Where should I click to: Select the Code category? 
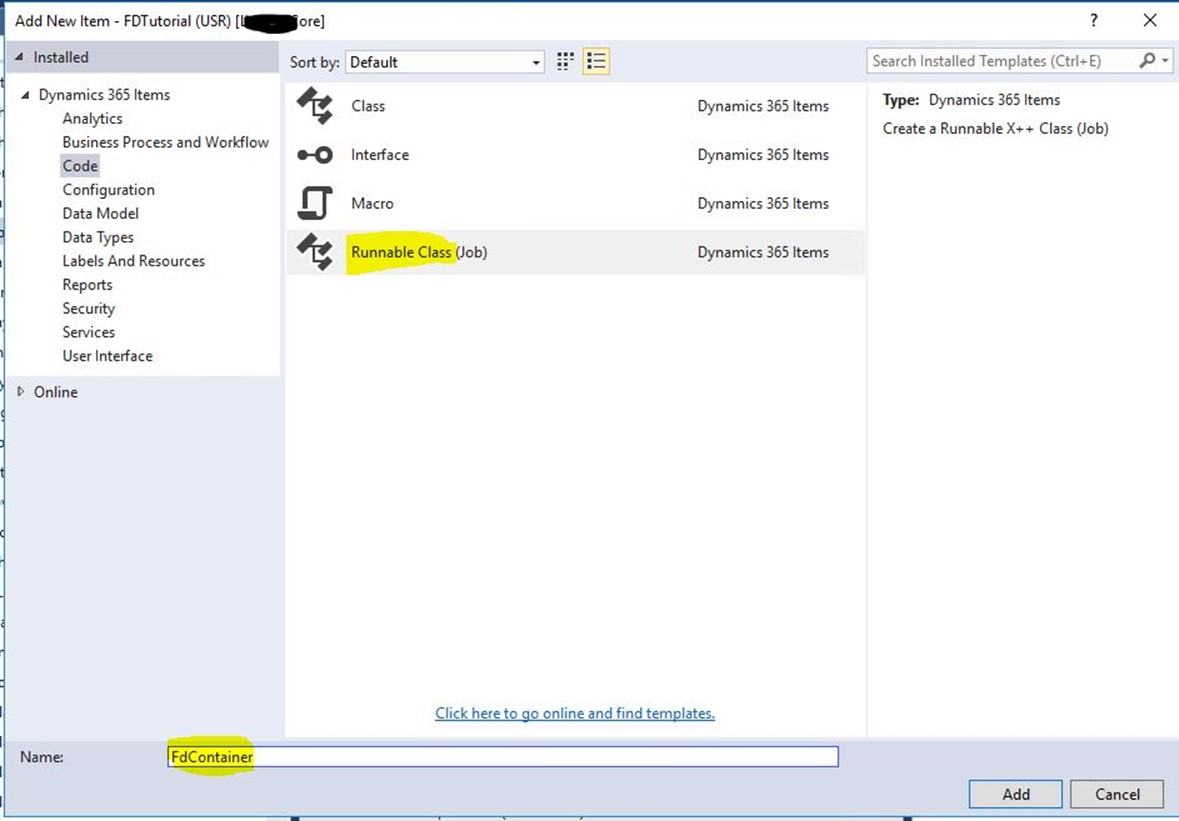coord(80,165)
